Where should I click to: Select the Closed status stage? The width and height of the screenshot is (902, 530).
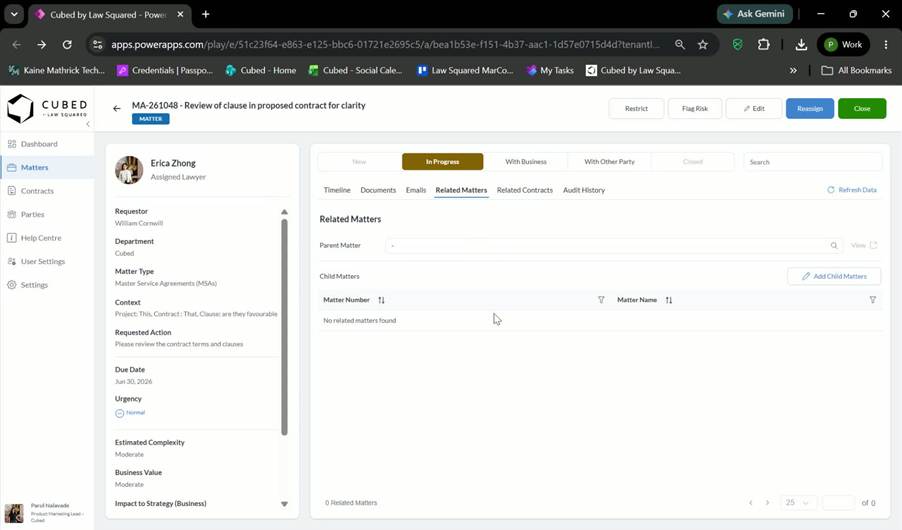pyautogui.click(x=693, y=162)
